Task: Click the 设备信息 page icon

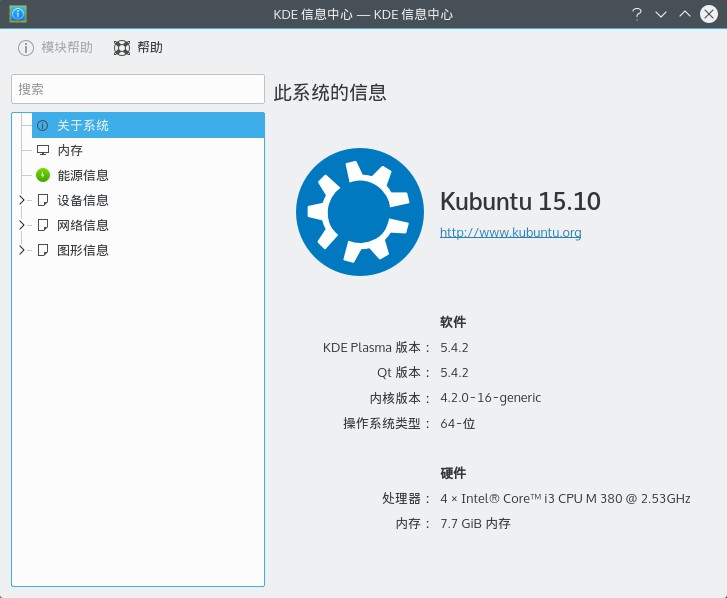Action: point(43,200)
